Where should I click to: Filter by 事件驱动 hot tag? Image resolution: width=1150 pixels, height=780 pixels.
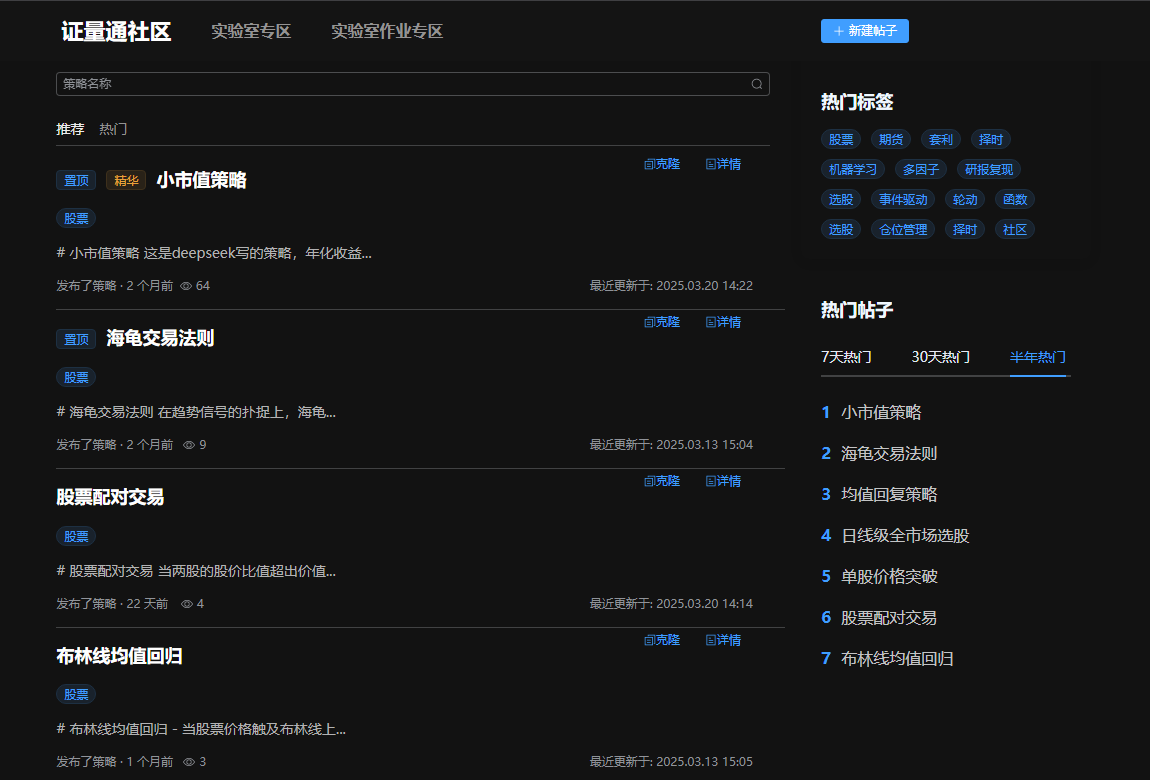click(903, 199)
